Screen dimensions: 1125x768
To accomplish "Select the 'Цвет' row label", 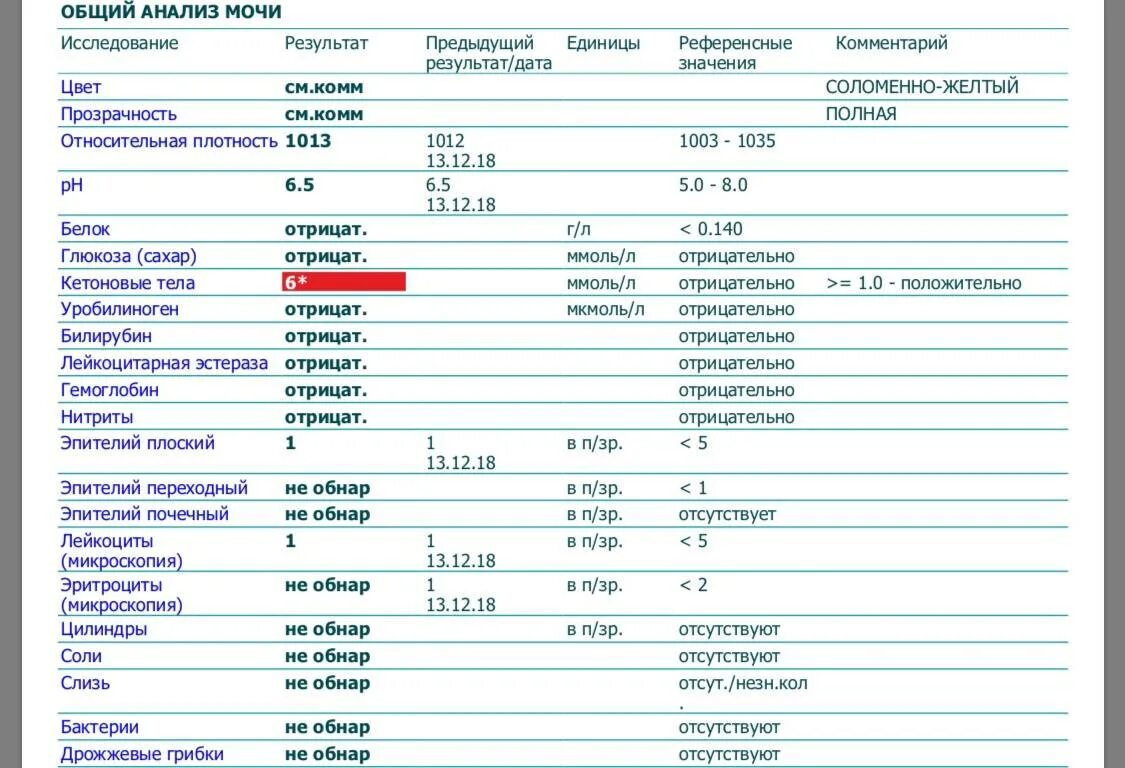I will tap(80, 88).
